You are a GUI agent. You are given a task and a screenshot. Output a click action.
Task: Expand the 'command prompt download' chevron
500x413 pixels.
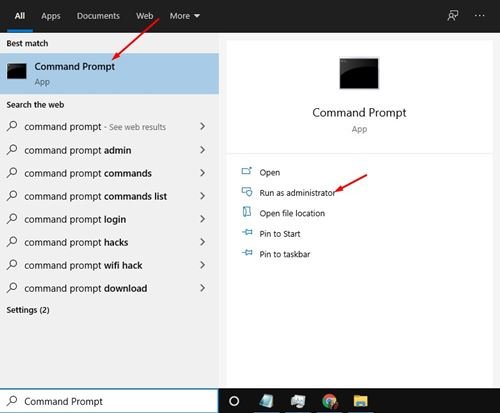(202, 288)
